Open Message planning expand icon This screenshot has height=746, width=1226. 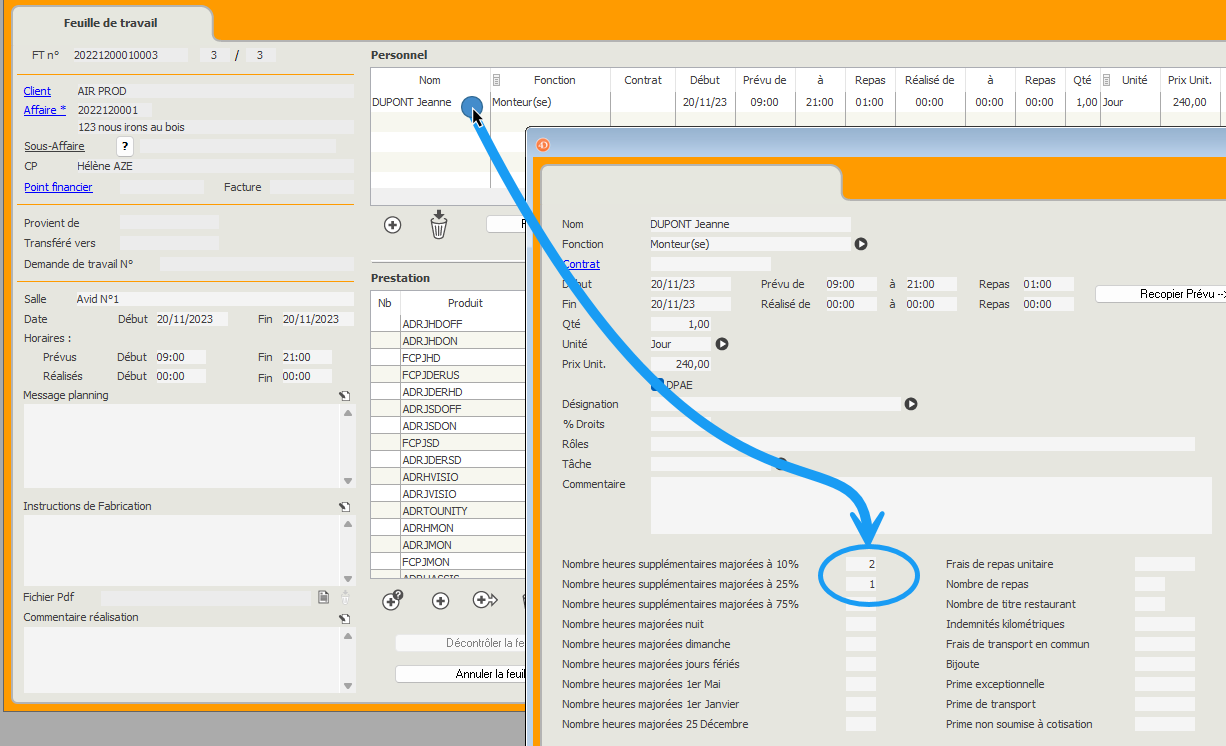(344, 396)
